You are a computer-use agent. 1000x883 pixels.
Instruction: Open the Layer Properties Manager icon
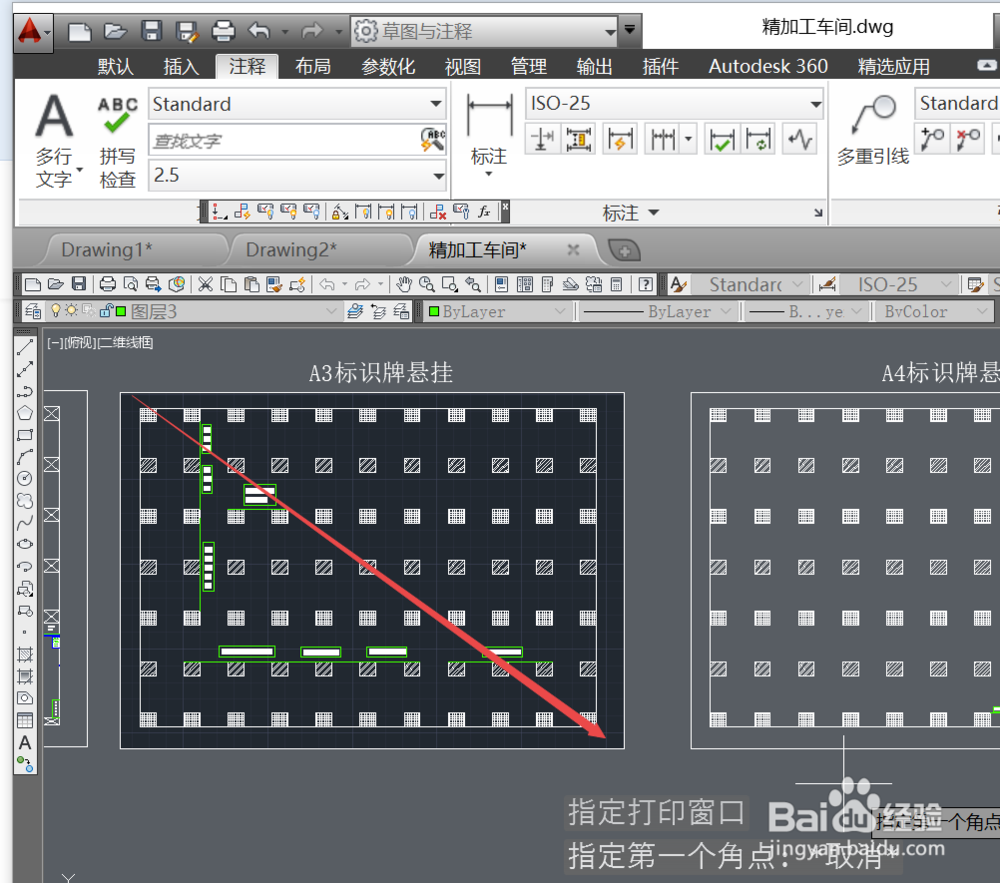point(33,311)
